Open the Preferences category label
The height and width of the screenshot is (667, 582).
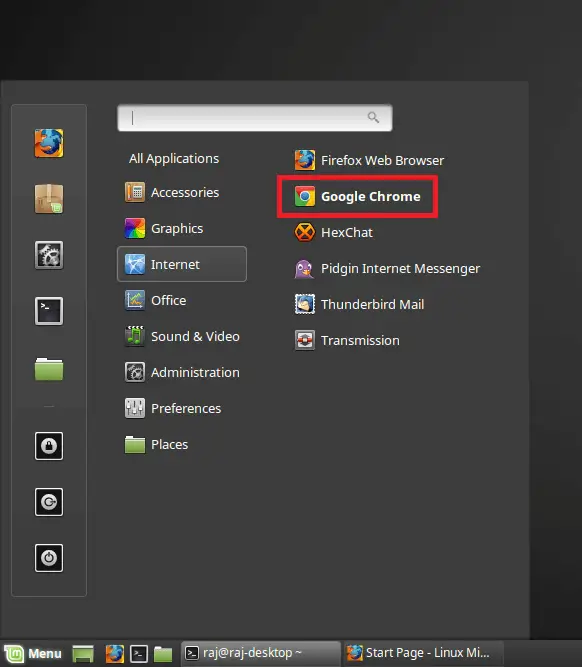[186, 408]
